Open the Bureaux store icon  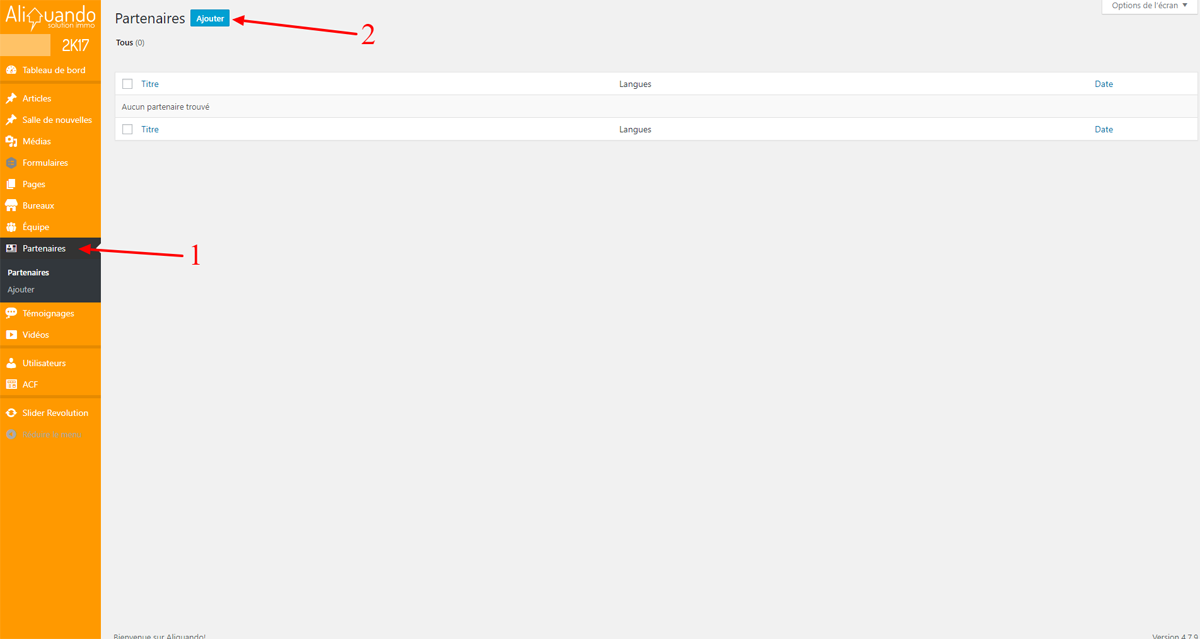[11, 205]
